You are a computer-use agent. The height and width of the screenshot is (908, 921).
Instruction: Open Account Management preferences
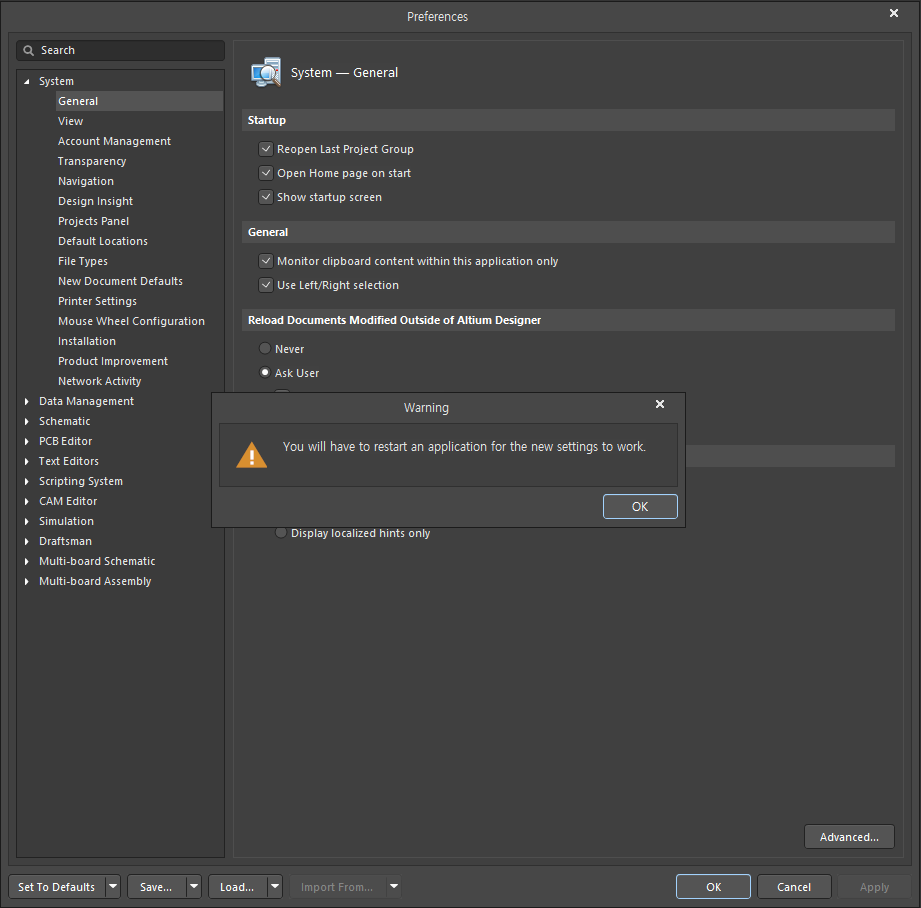click(115, 141)
